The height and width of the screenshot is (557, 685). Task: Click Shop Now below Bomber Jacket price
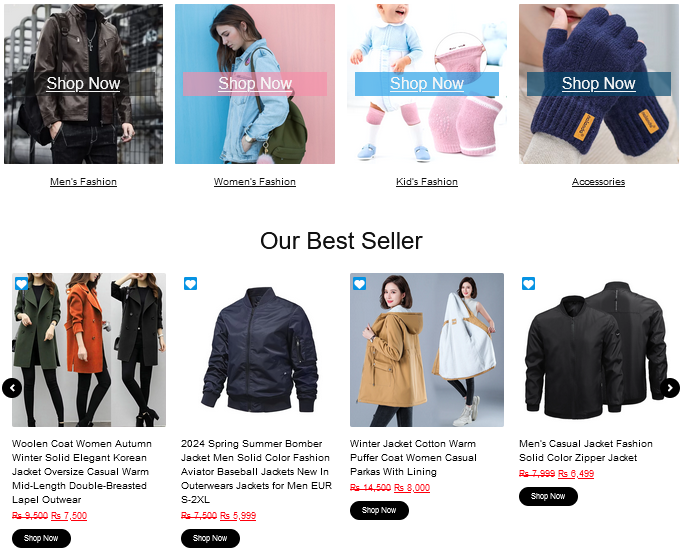[x=210, y=539]
